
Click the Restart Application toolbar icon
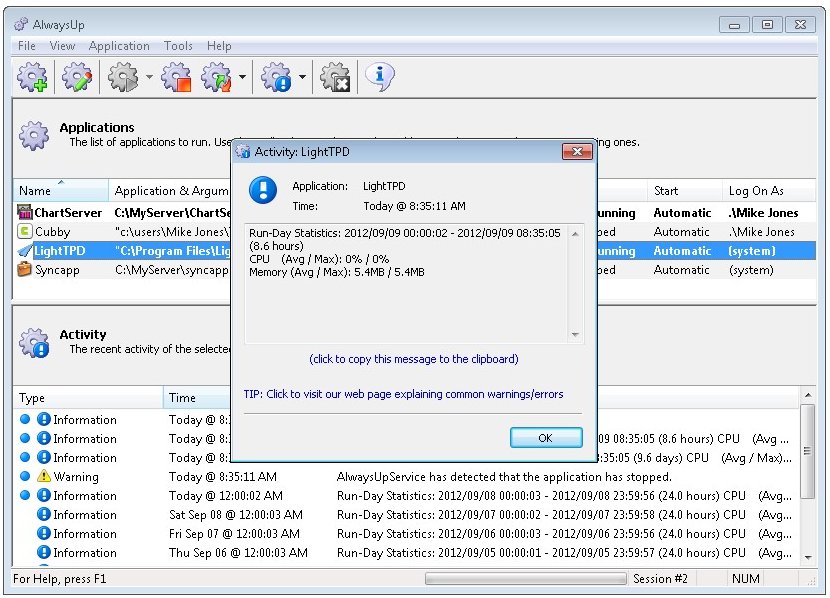tap(216, 77)
